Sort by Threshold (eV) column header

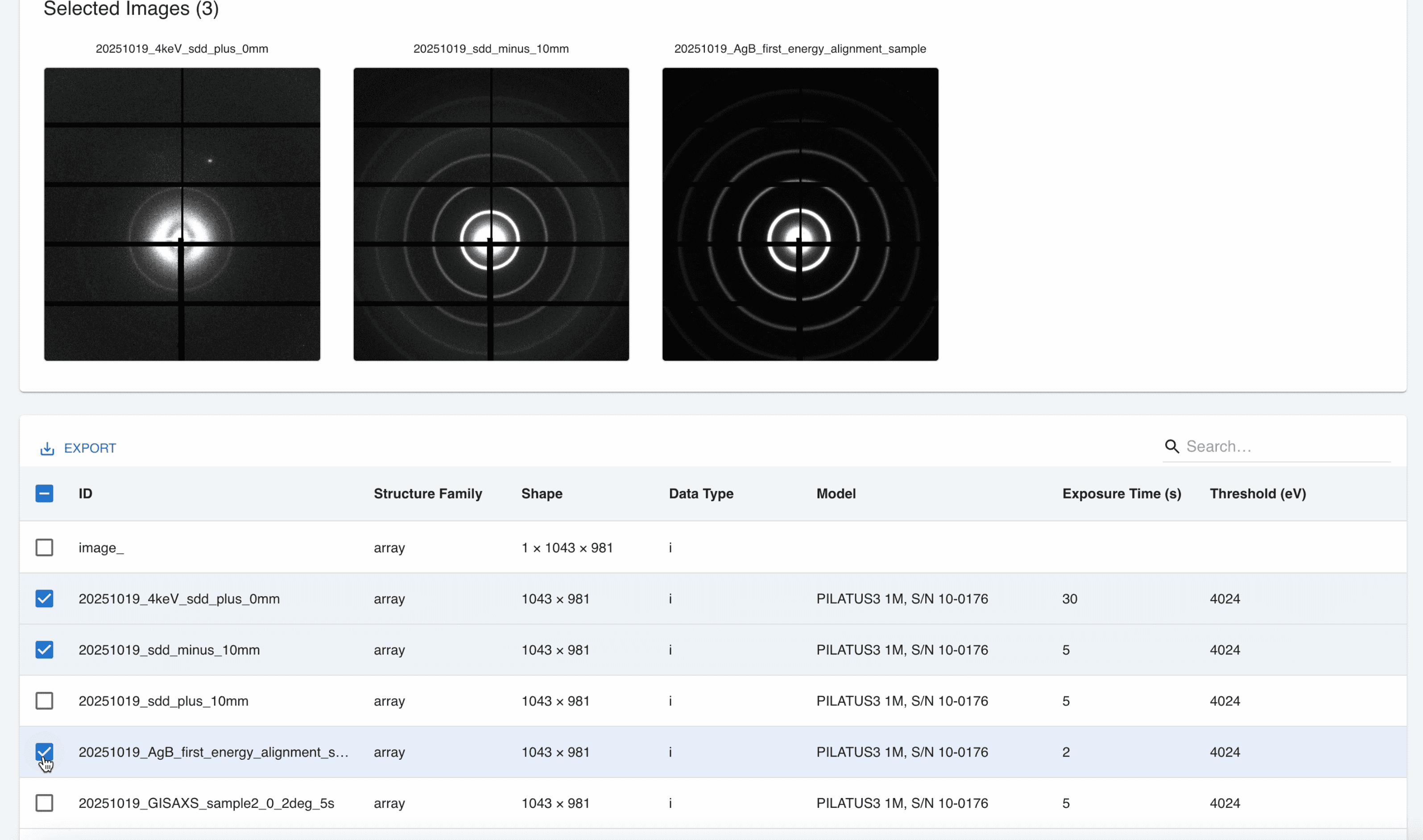tap(1257, 494)
